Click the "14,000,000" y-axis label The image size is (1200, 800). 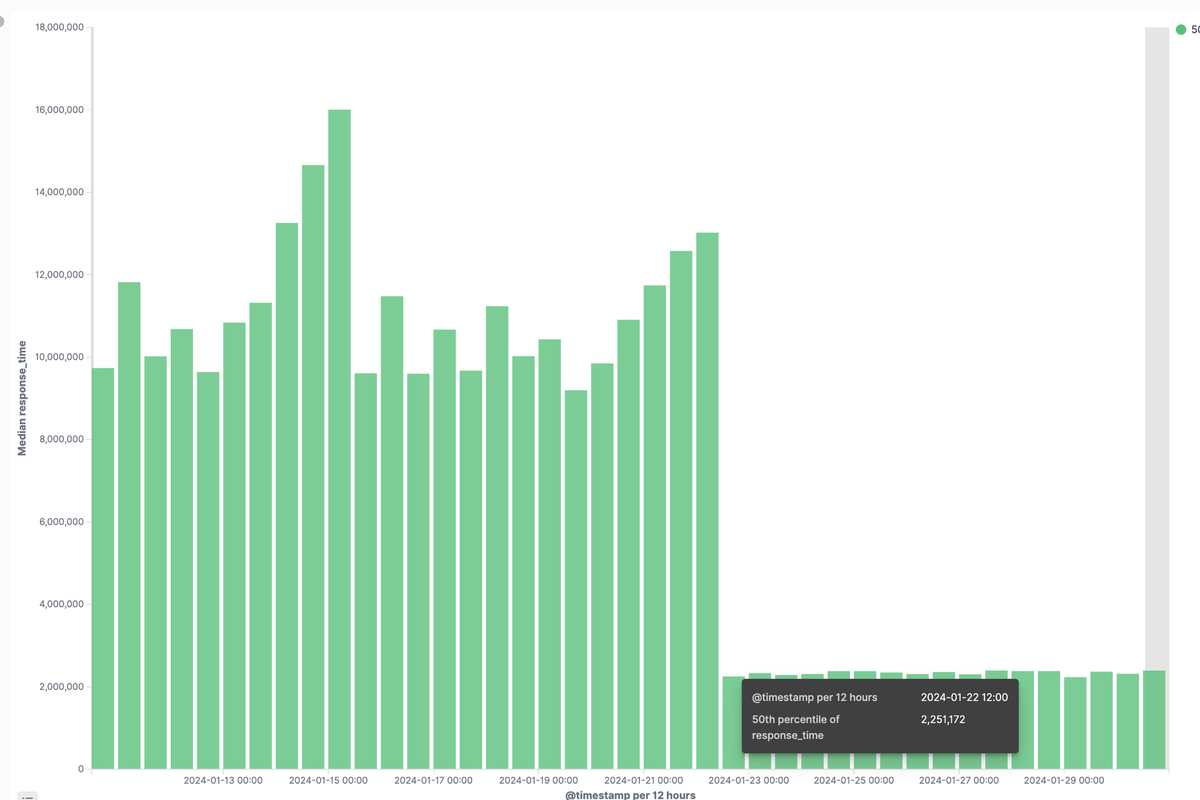coord(59,192)
